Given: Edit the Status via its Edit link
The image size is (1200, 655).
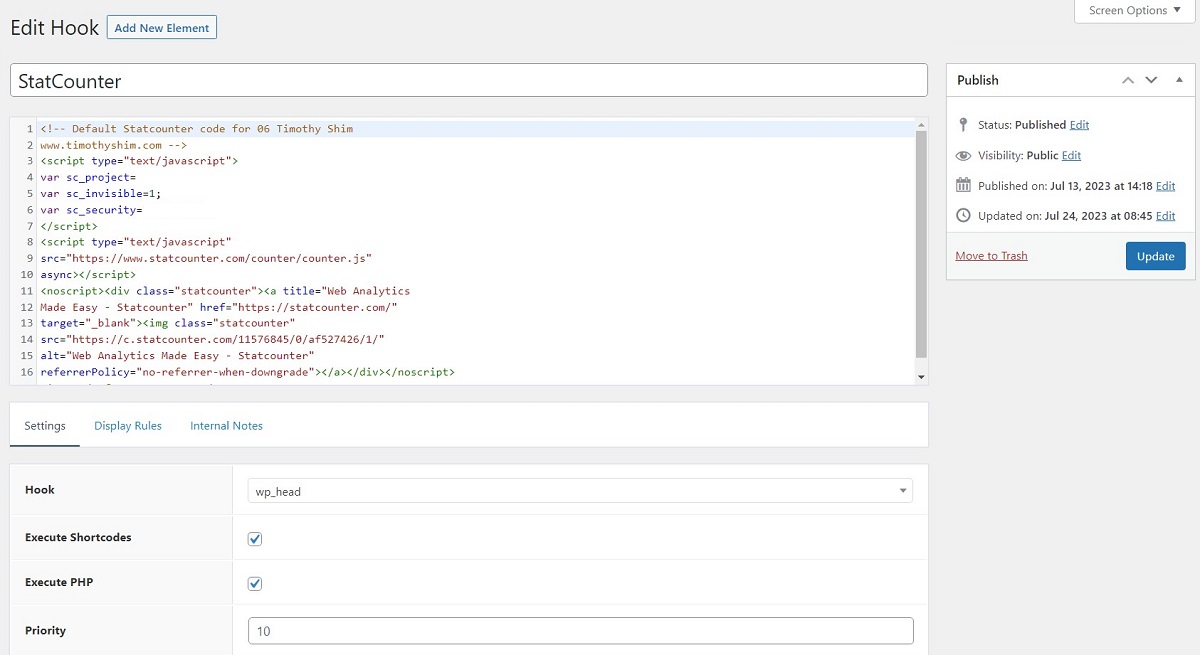Looking at the screenshot, I should [x=1079, y=125].
